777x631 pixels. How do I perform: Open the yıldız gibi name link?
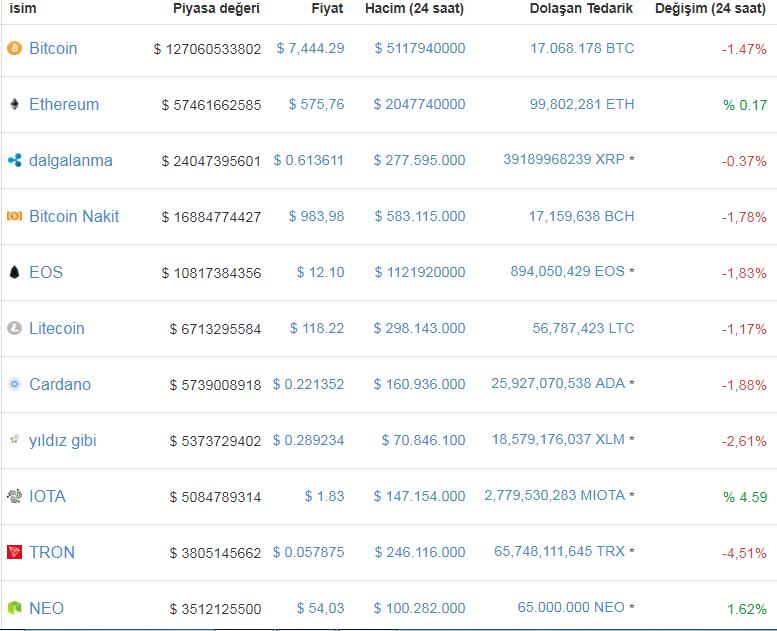[62, 441]
